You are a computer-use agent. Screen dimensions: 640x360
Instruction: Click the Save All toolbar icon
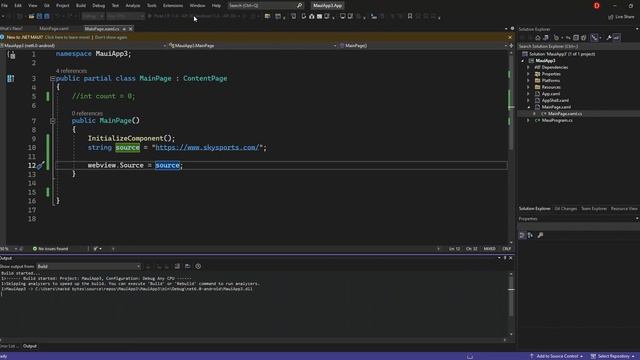47,16
